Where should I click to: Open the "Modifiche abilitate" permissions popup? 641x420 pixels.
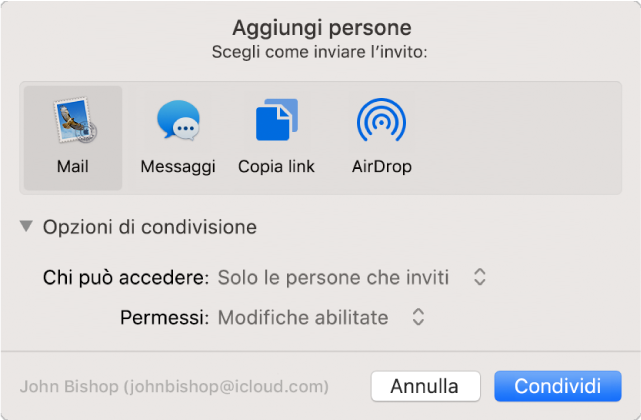pyautogui.click(x=303, y=318)
